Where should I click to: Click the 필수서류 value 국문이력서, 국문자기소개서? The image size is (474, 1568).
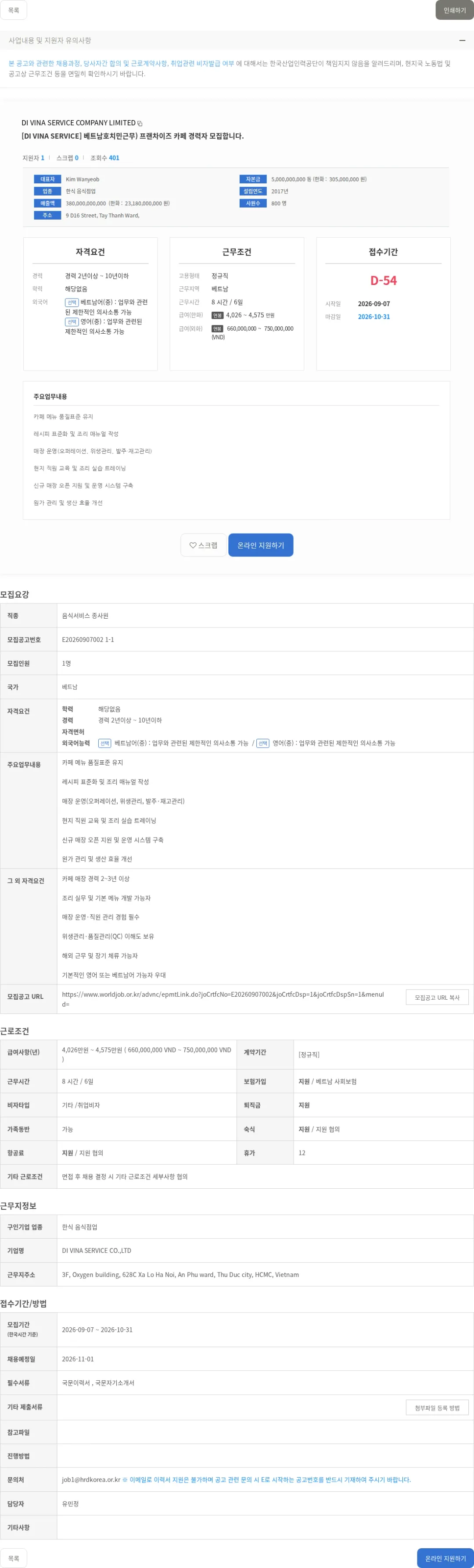98,1383
